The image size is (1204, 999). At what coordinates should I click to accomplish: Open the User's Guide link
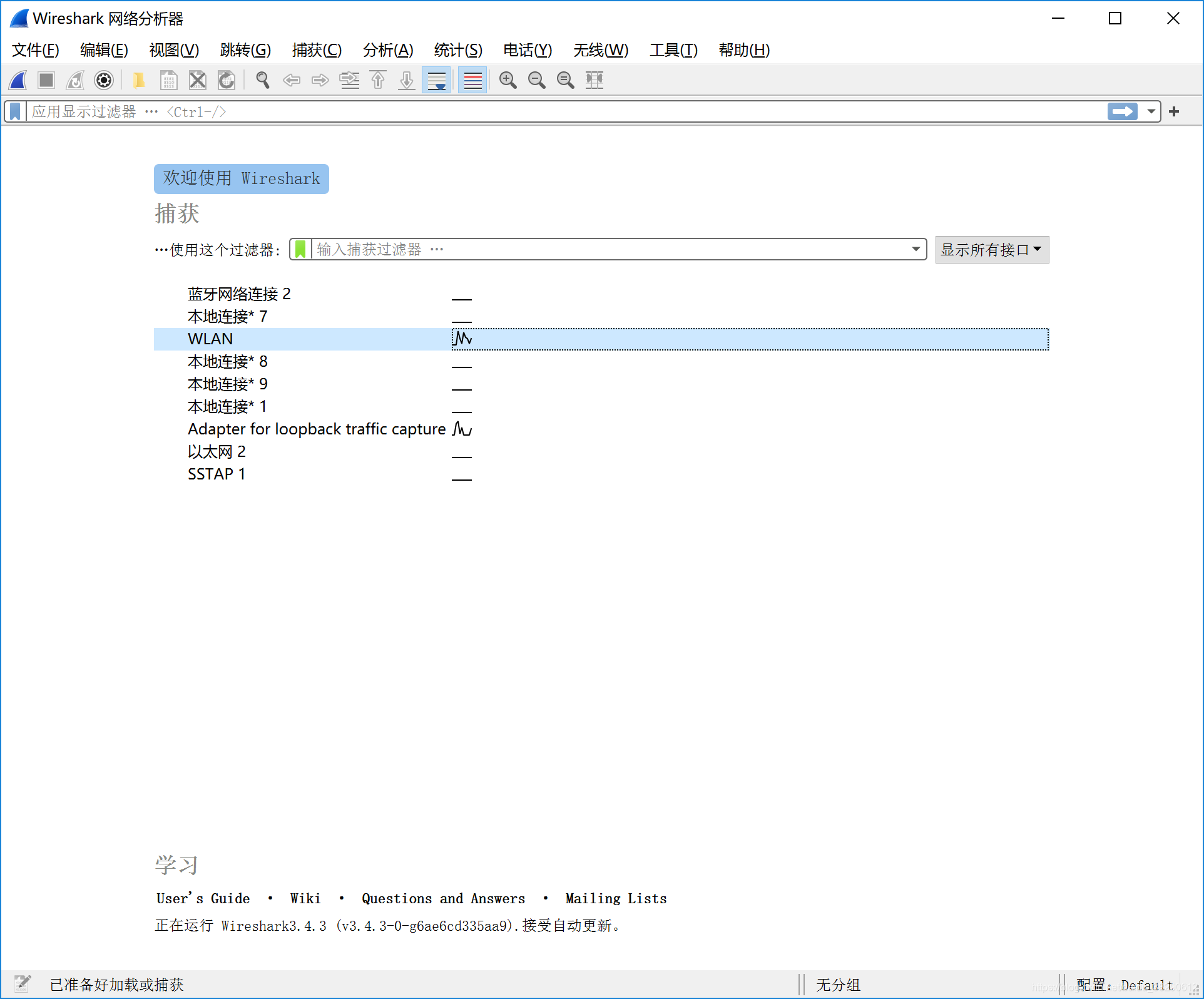tap(203, 898)
